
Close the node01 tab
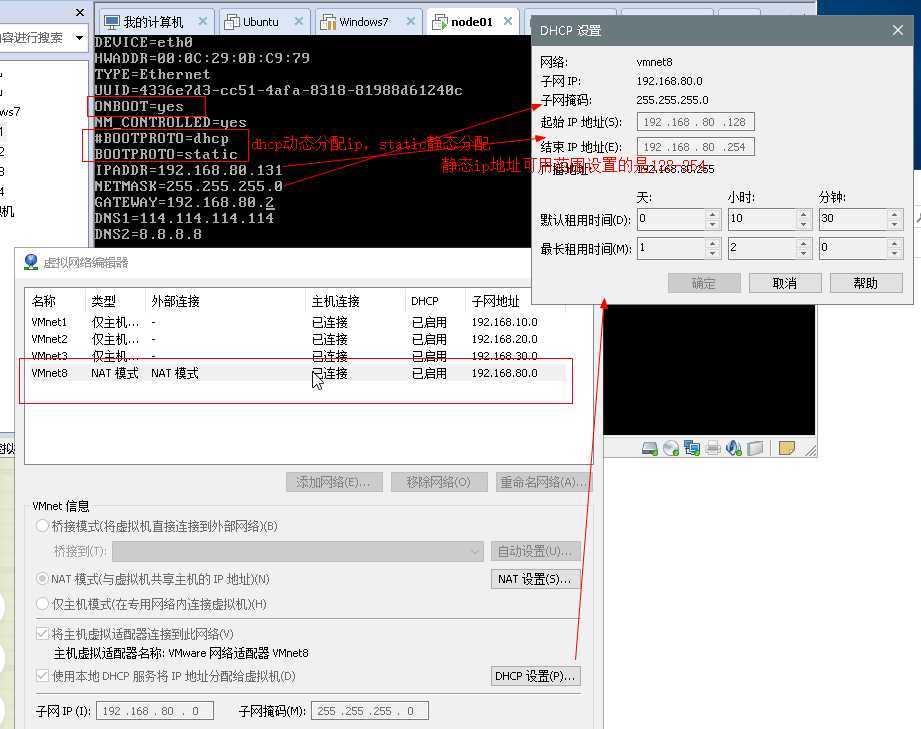507,21
